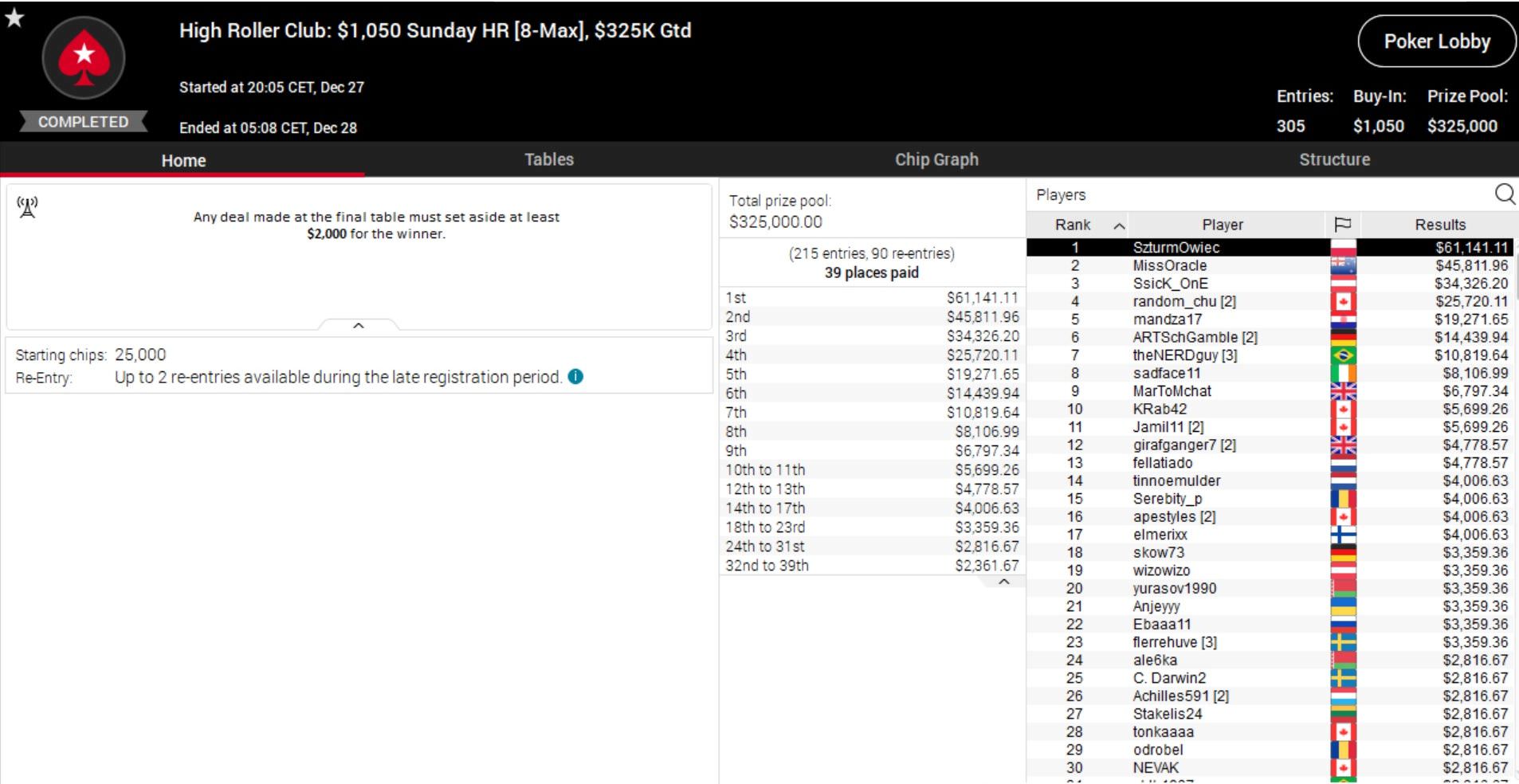1519x784 pixels.
Task: Switch to the Tables tab
Action: pyautogui.click(x=548, y=159)
